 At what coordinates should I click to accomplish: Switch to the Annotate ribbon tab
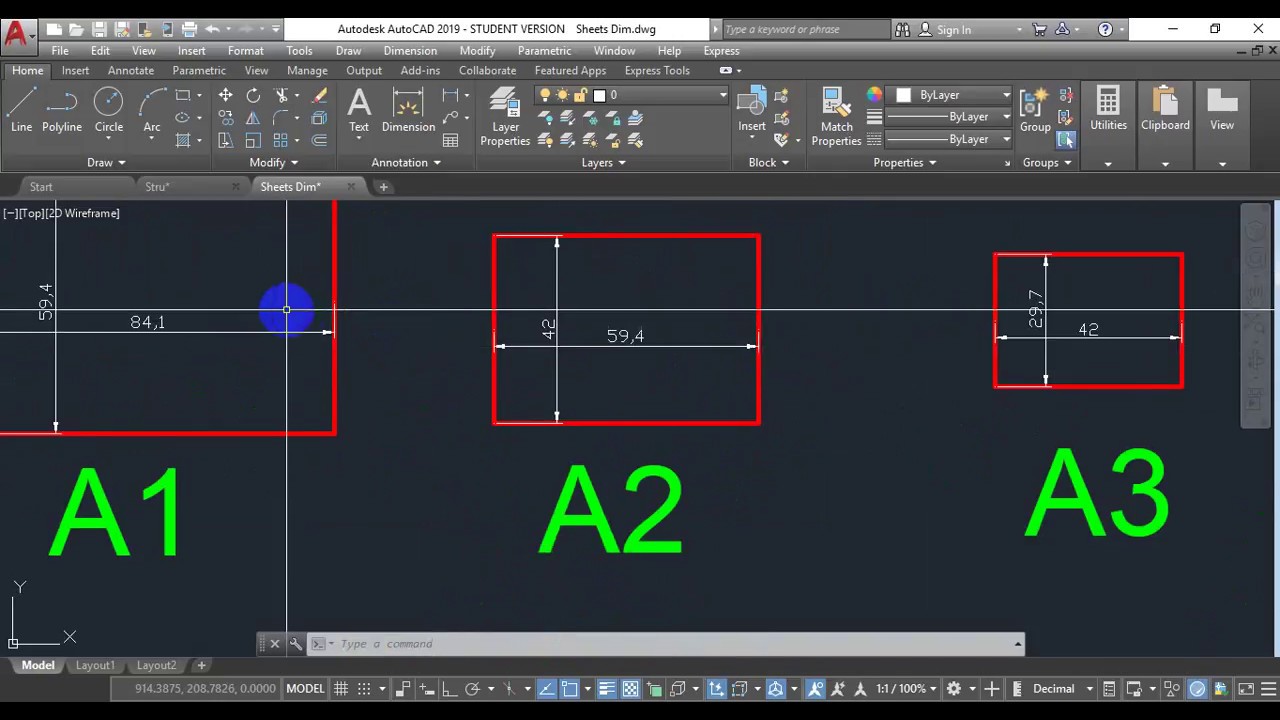[x=131, y=70]
